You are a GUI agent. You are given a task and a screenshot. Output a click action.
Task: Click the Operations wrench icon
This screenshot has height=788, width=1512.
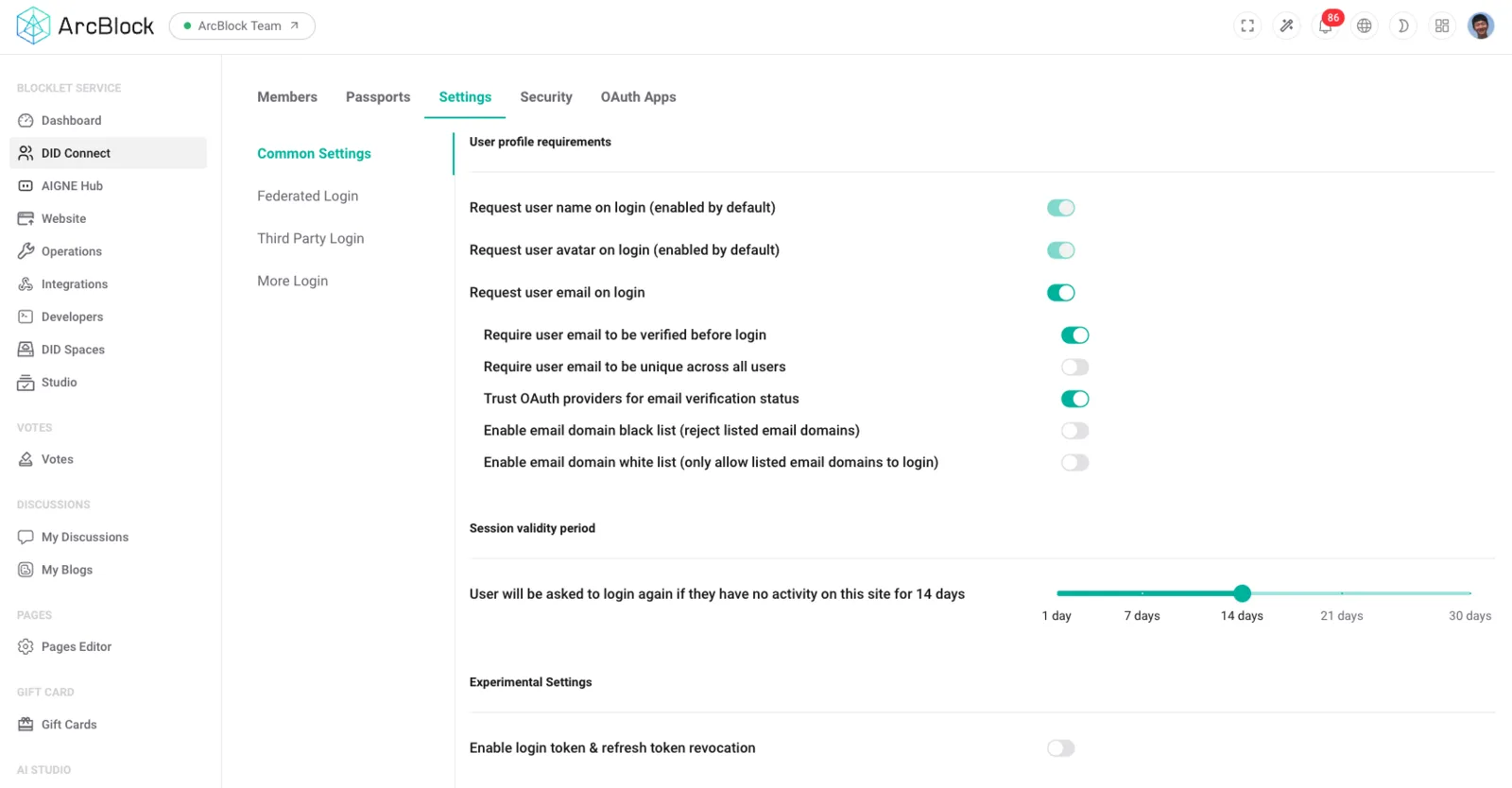click(26, 251)
